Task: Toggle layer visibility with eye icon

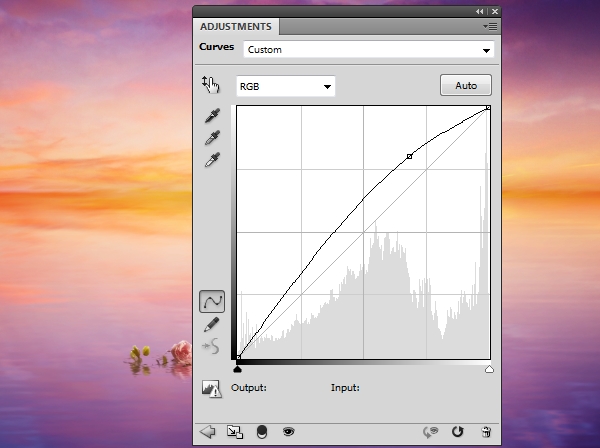Action: (289, 432)
